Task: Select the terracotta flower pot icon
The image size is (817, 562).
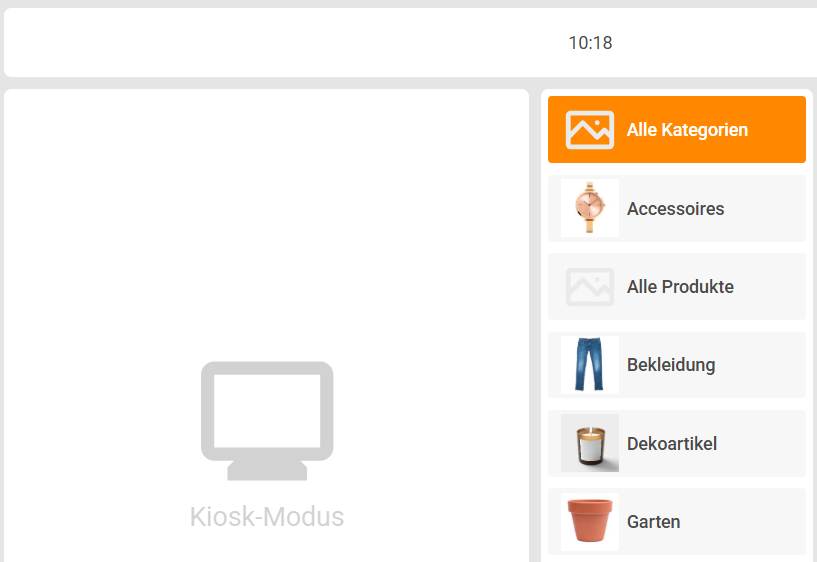Action: pyautogui.click(x=590, y=521)
